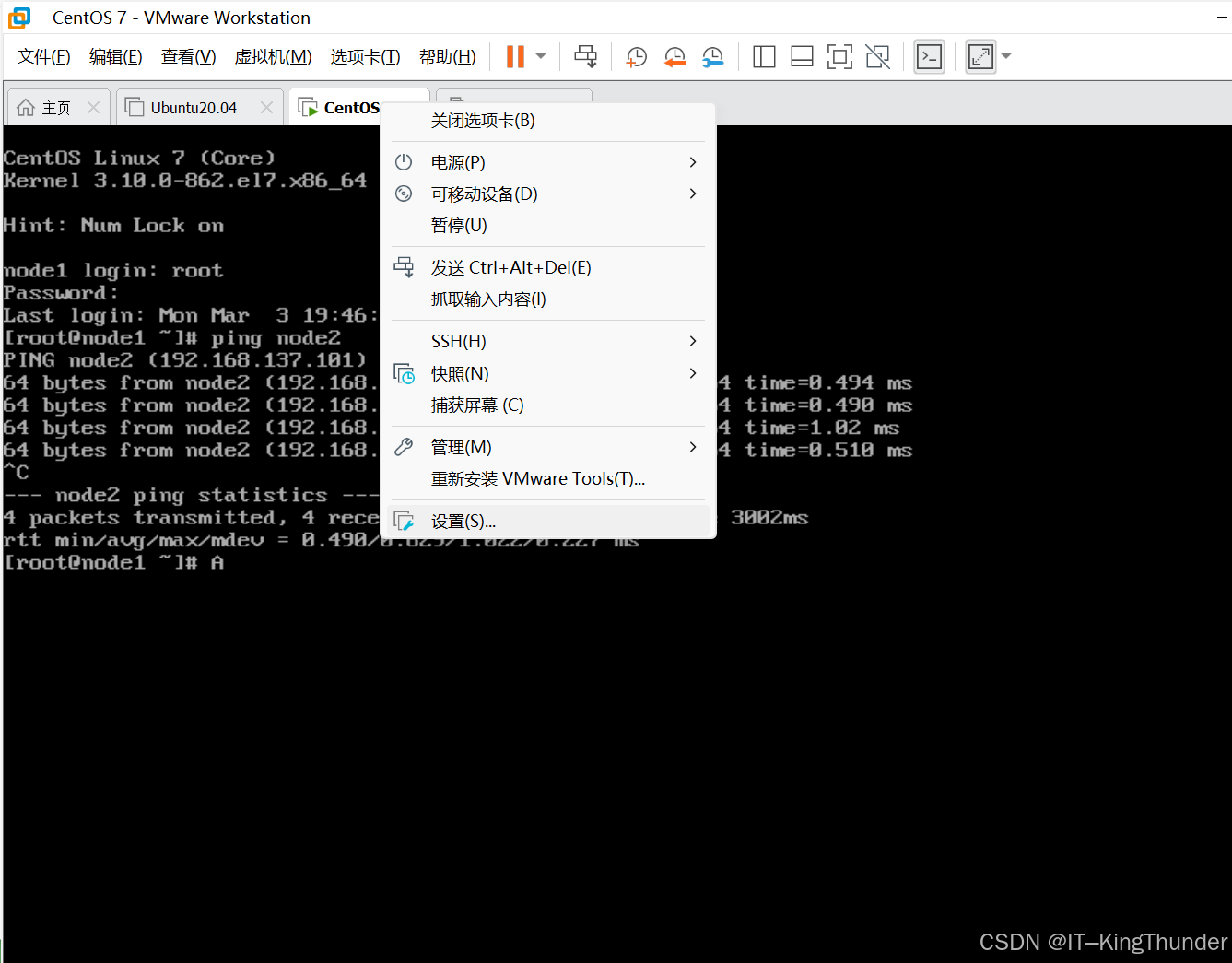Screen dimensions: 1232x963
Task: Click the orange Pause VM toolbar button
Action: tap(515, 57)
